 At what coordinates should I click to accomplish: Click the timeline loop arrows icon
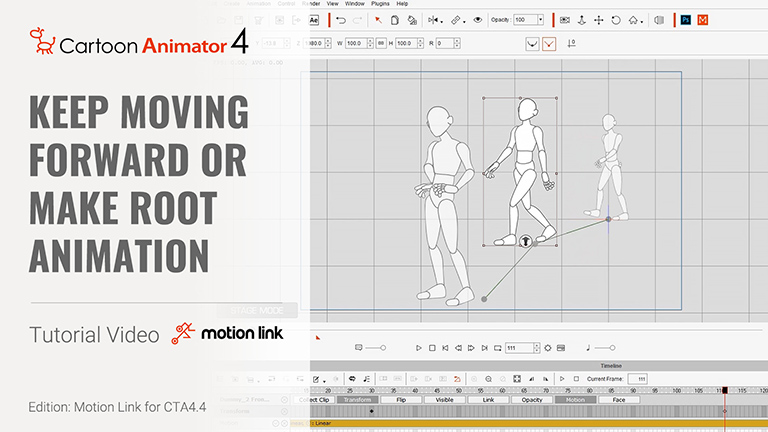[352, 379]
